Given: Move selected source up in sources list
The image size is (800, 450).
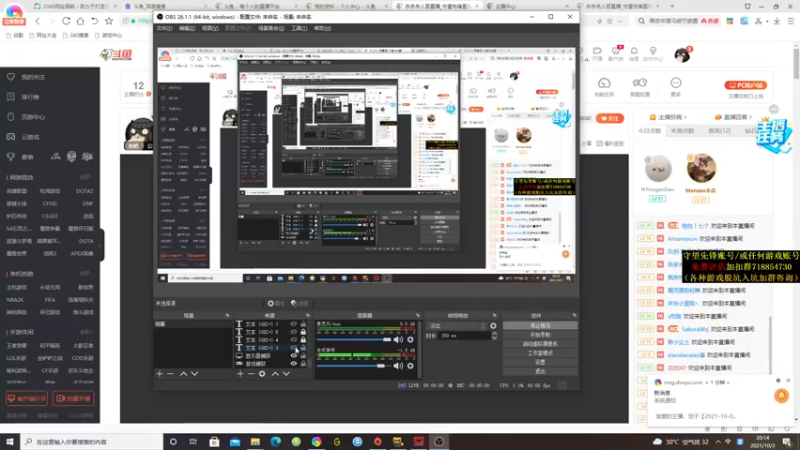Looking at the screenshot, I should [275, 374].
